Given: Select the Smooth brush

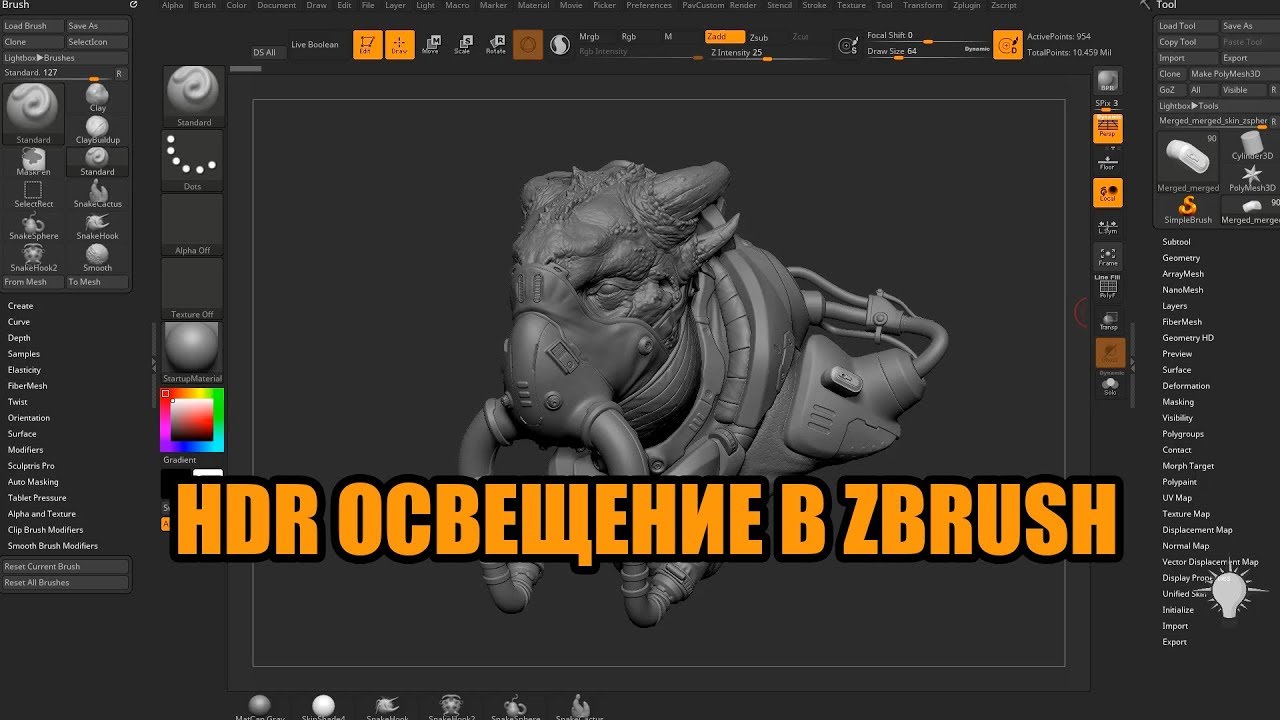Looking at the screenshot, I should (x=97, y=257).
